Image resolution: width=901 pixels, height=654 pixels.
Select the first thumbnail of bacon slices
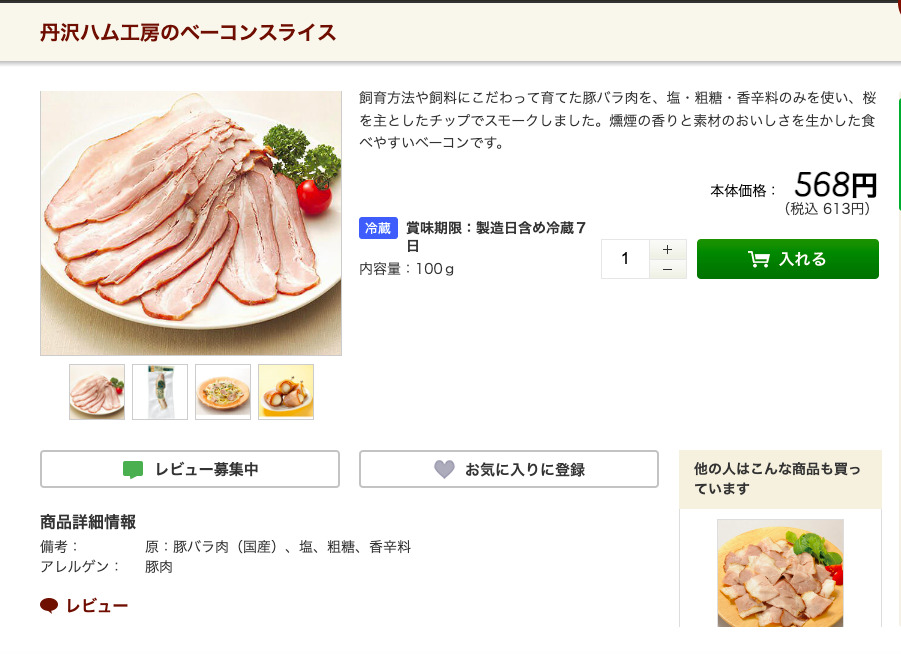(97, 391)
